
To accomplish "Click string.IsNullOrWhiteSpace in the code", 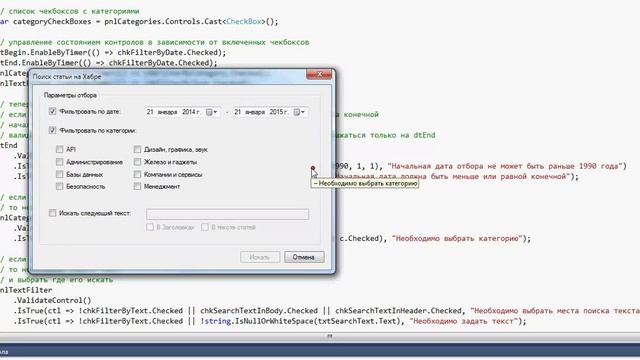I will (x=257, y=321).
